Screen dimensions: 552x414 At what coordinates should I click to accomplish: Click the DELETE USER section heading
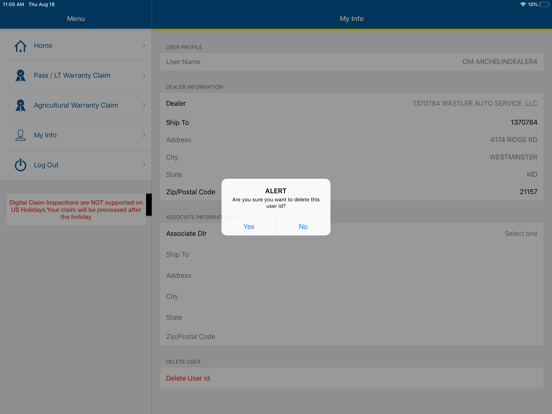[183, 362]
